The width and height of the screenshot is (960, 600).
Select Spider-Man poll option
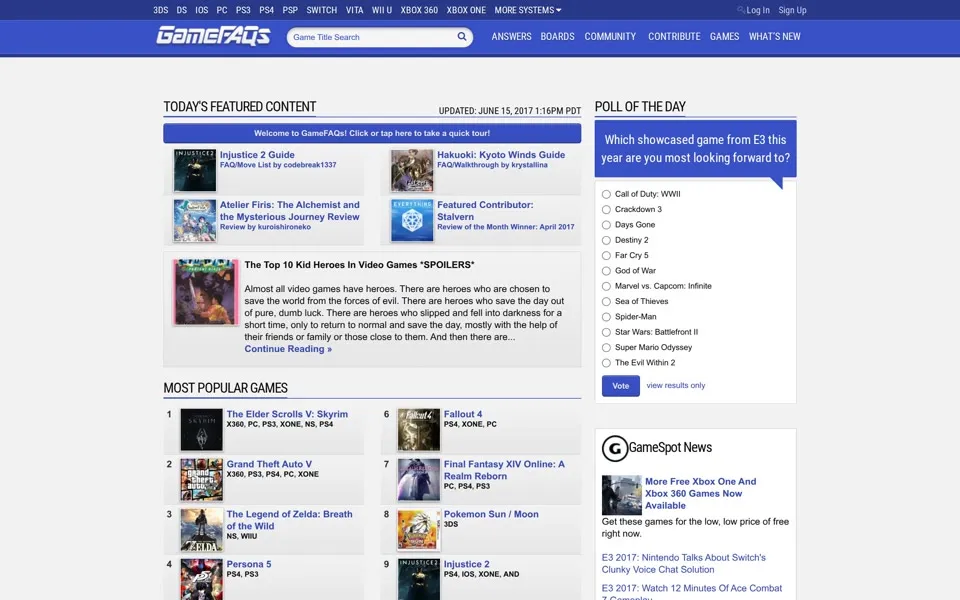pyautogui.click(x=606, y=317)
